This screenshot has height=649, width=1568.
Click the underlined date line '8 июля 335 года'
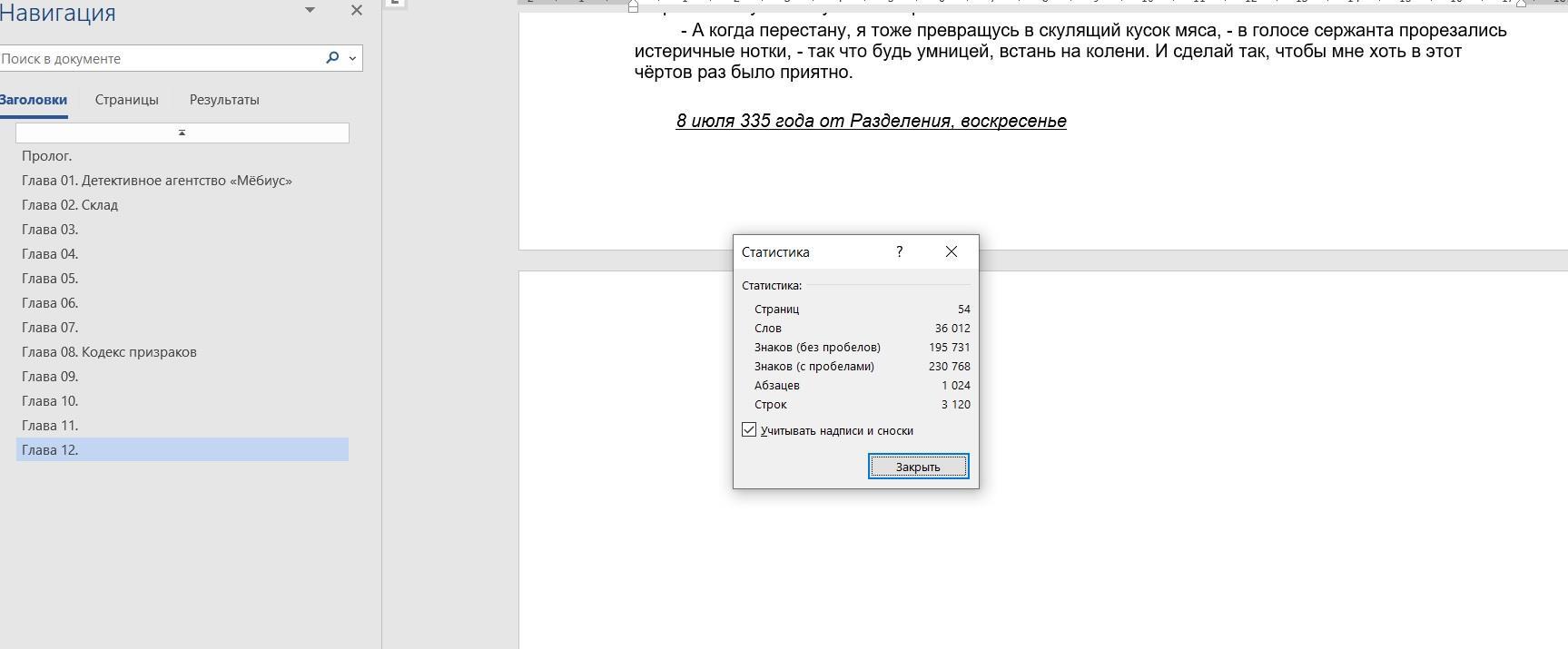pos(870,121)
